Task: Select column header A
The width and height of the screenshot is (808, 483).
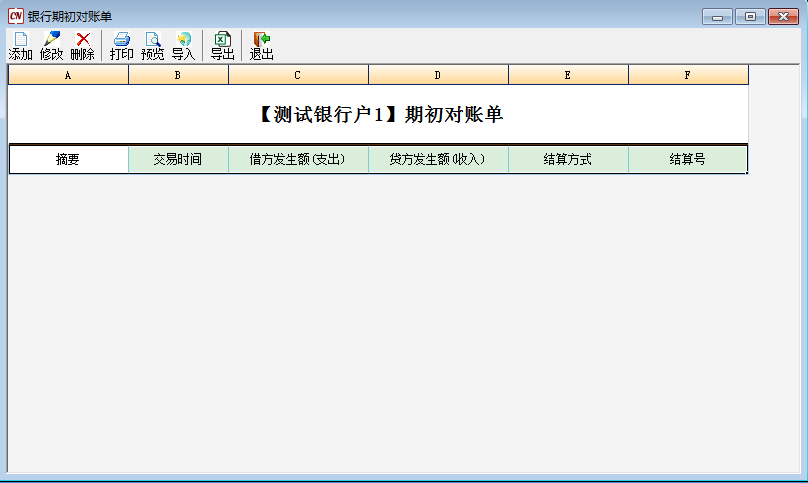Action: (x=68, y=75)
